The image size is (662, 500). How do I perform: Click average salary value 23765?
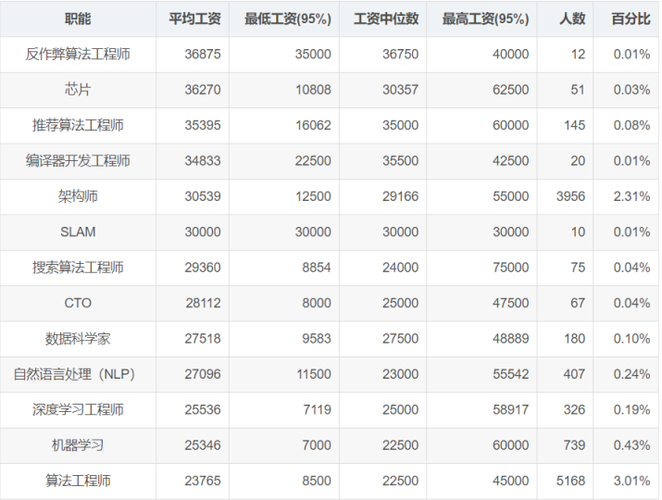tap(203, 481)
